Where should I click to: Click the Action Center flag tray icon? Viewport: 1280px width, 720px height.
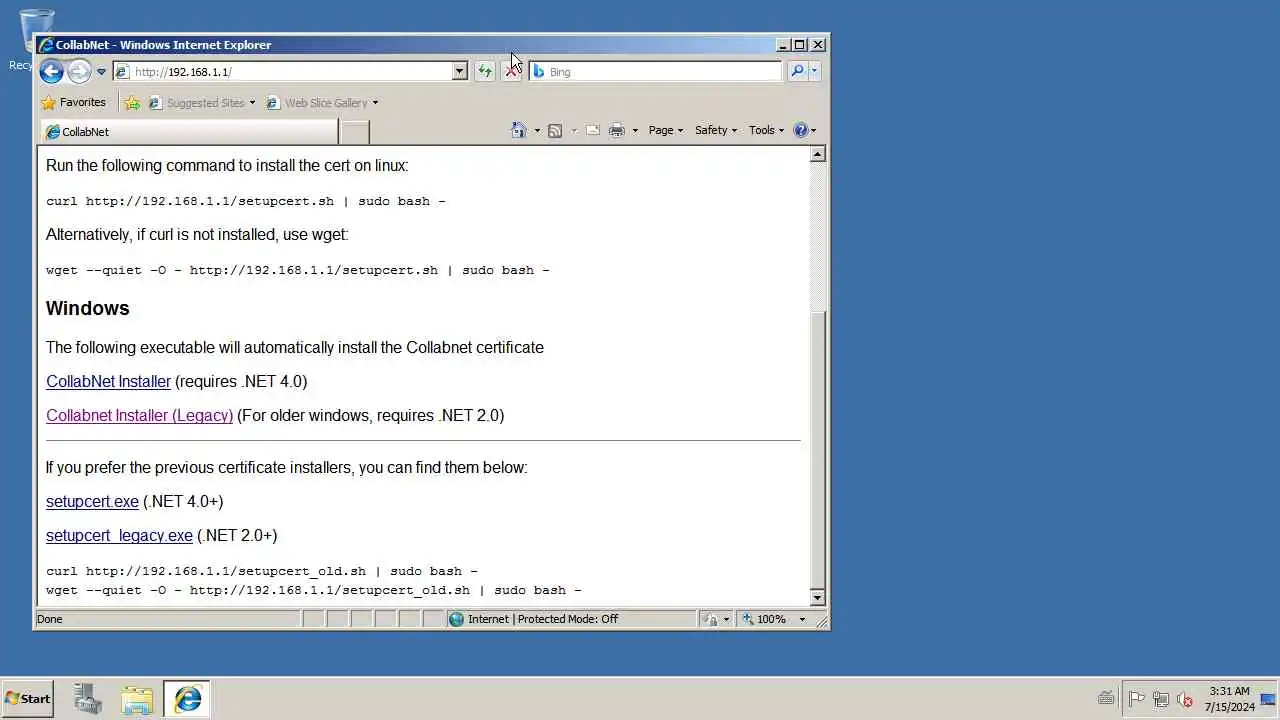pyautogui.click(x=1136, y=699)
